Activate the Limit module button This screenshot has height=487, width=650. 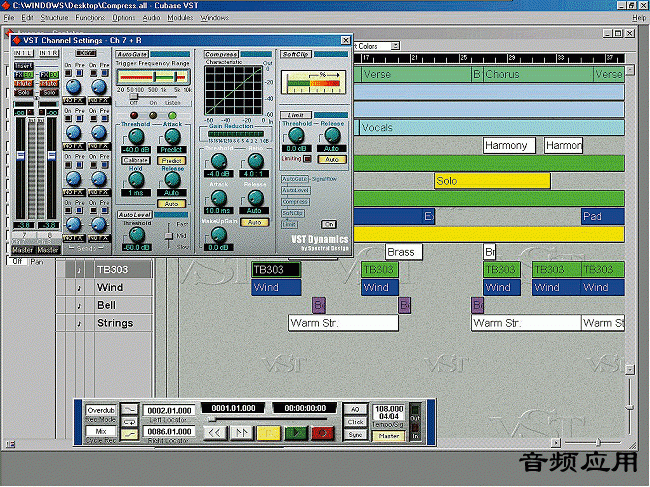coord(296,115)
